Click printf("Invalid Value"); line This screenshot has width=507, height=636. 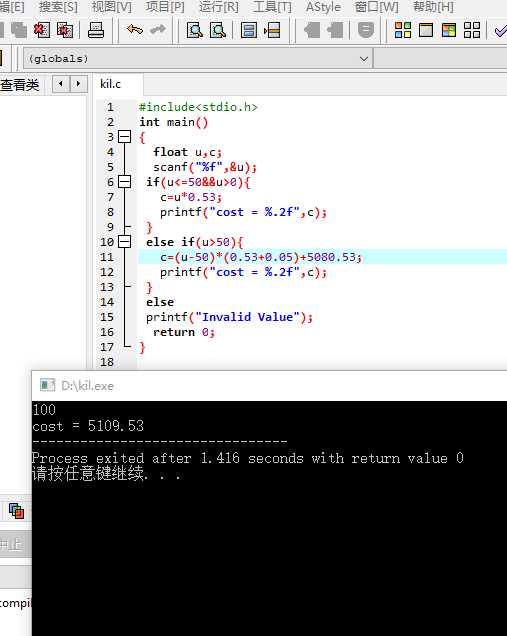pos(230,317)
